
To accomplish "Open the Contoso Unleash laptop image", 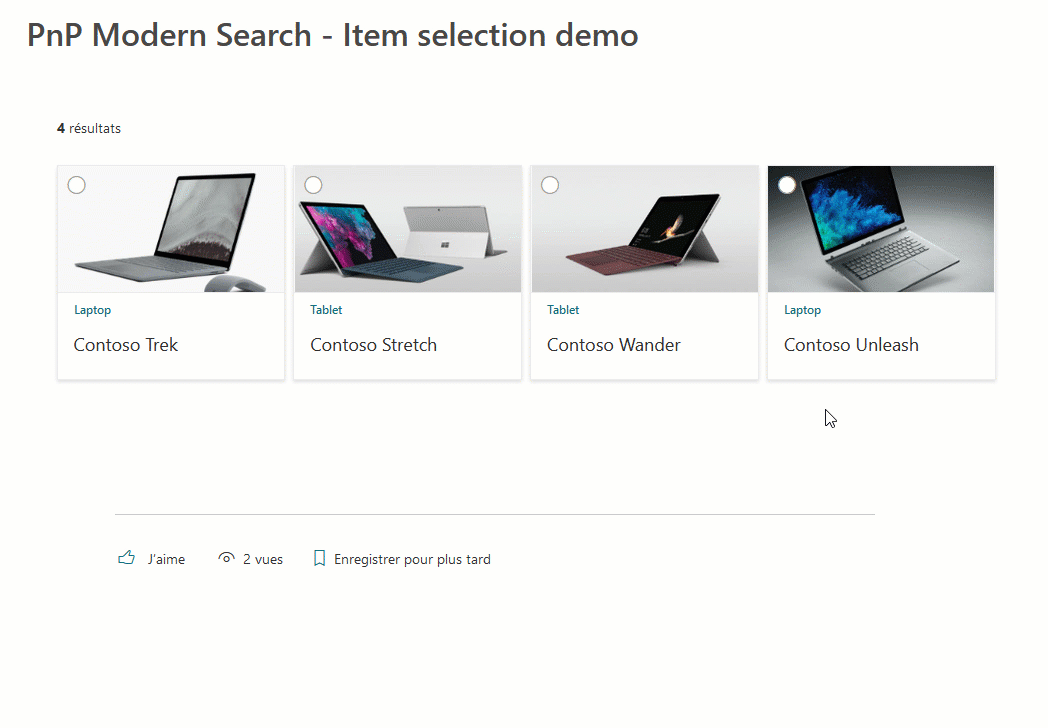I will point(881,229).
